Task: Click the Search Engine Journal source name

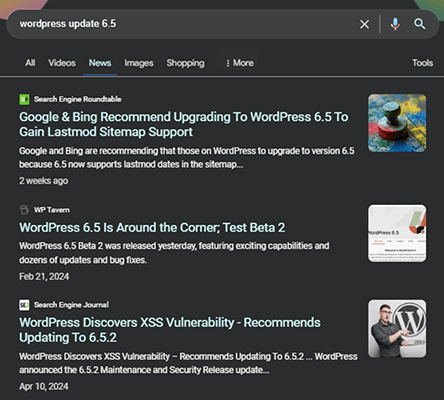Action: 71,305
